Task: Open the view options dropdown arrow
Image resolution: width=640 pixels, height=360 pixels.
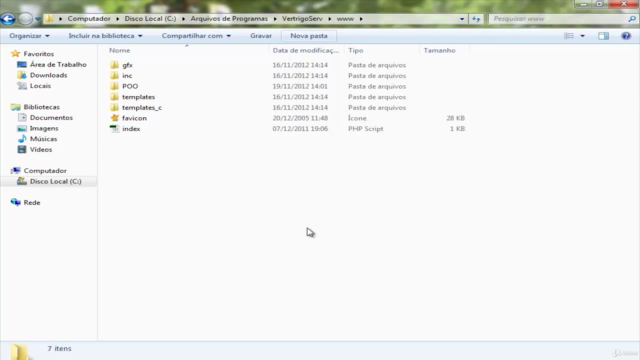Action: coord(582,36)
